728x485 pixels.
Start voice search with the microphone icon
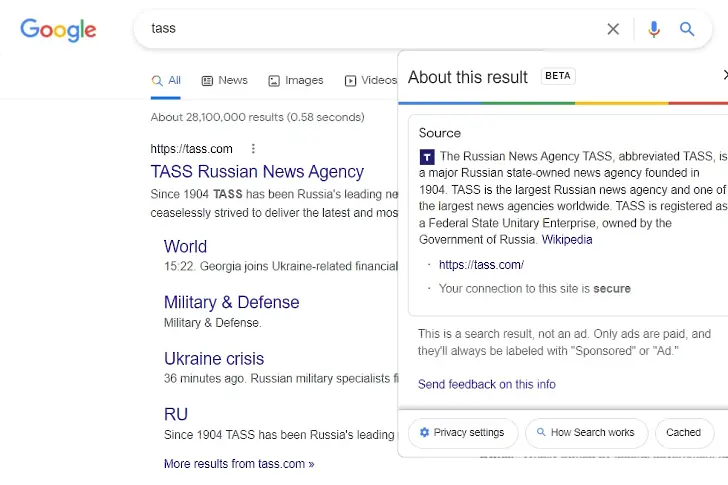[x=654, y=29]
